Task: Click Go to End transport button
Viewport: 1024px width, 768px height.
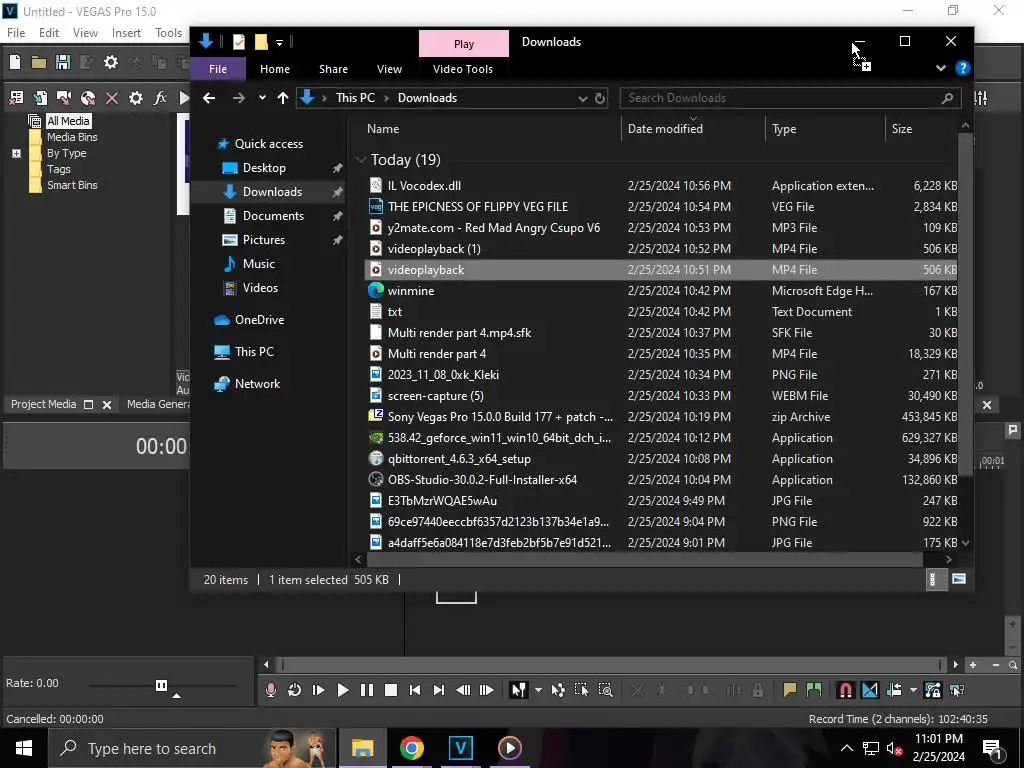Action: coord(439,690)
